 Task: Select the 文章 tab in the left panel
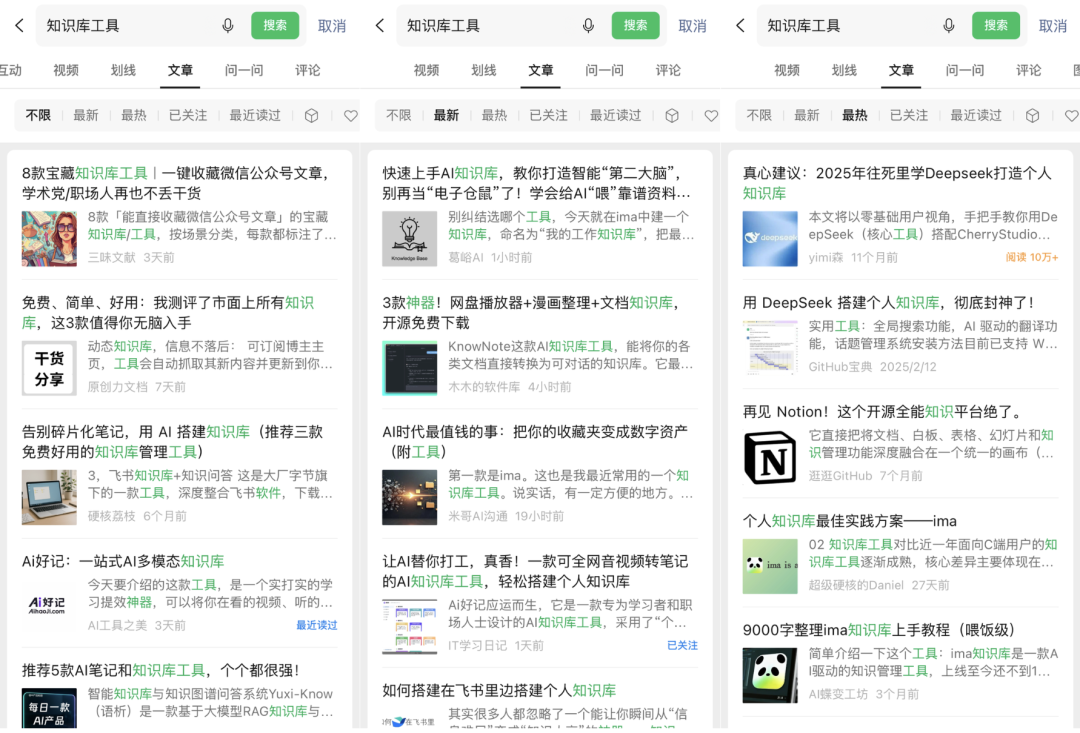point(180,70)
